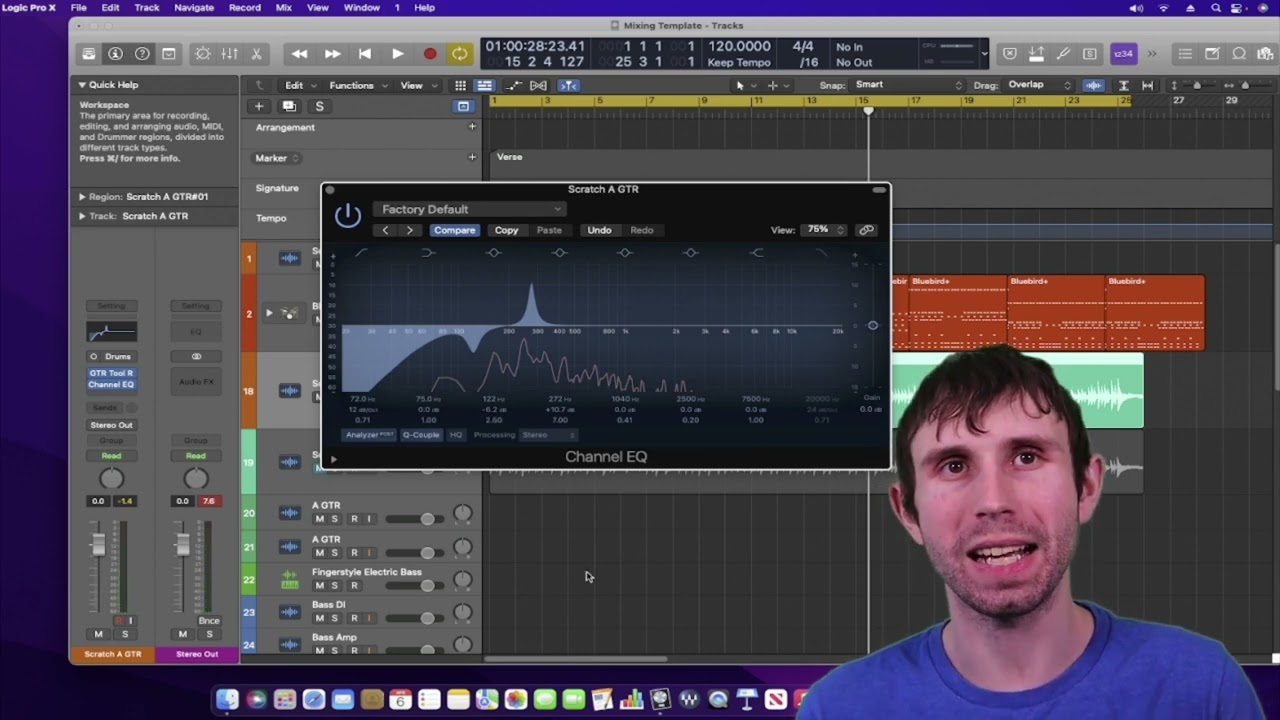Screen dimensions: 1280x720
Task: Toggle the Show Automation icon
Action: (514, 86)
